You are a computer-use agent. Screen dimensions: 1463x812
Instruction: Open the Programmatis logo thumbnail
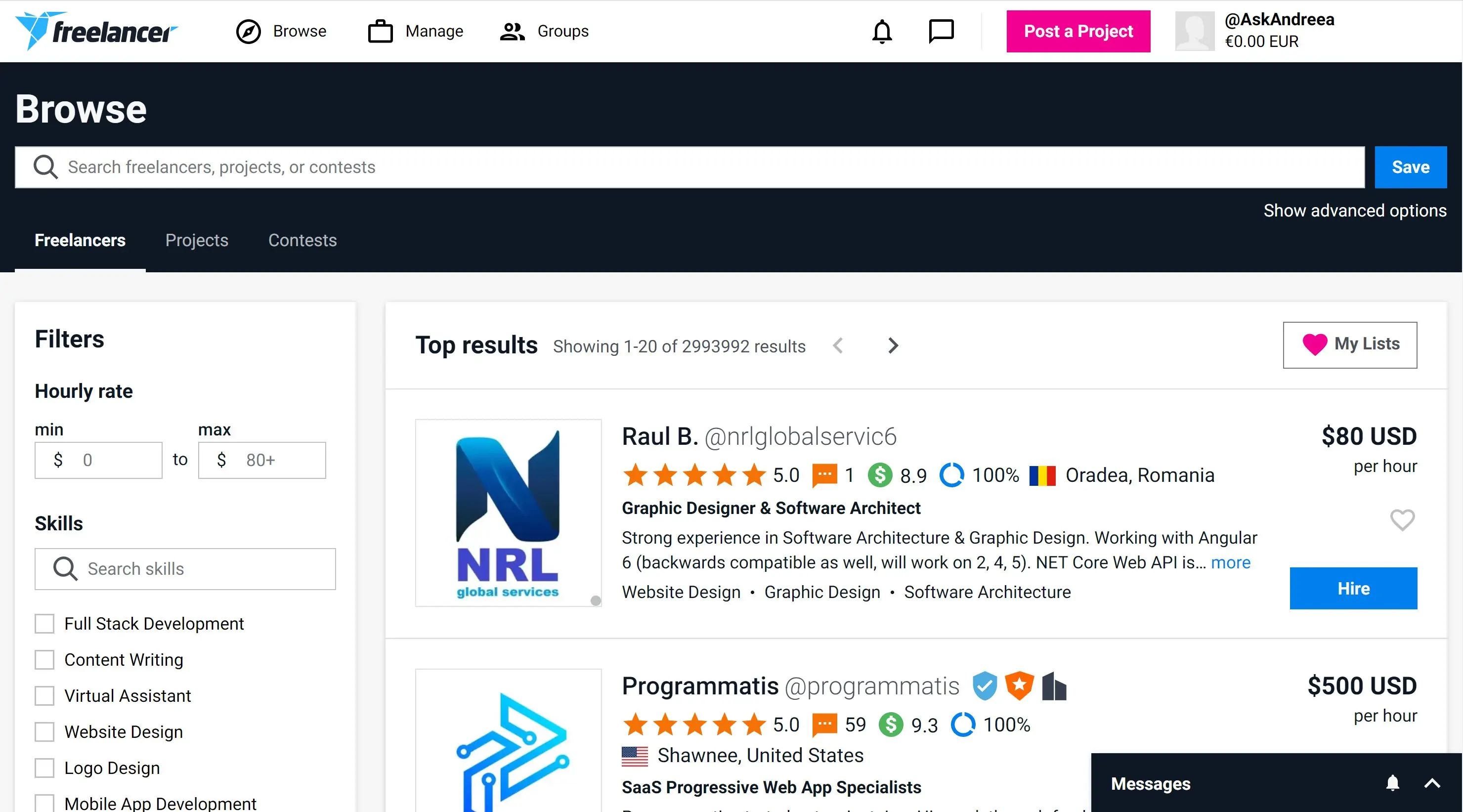tap(508, 740)
